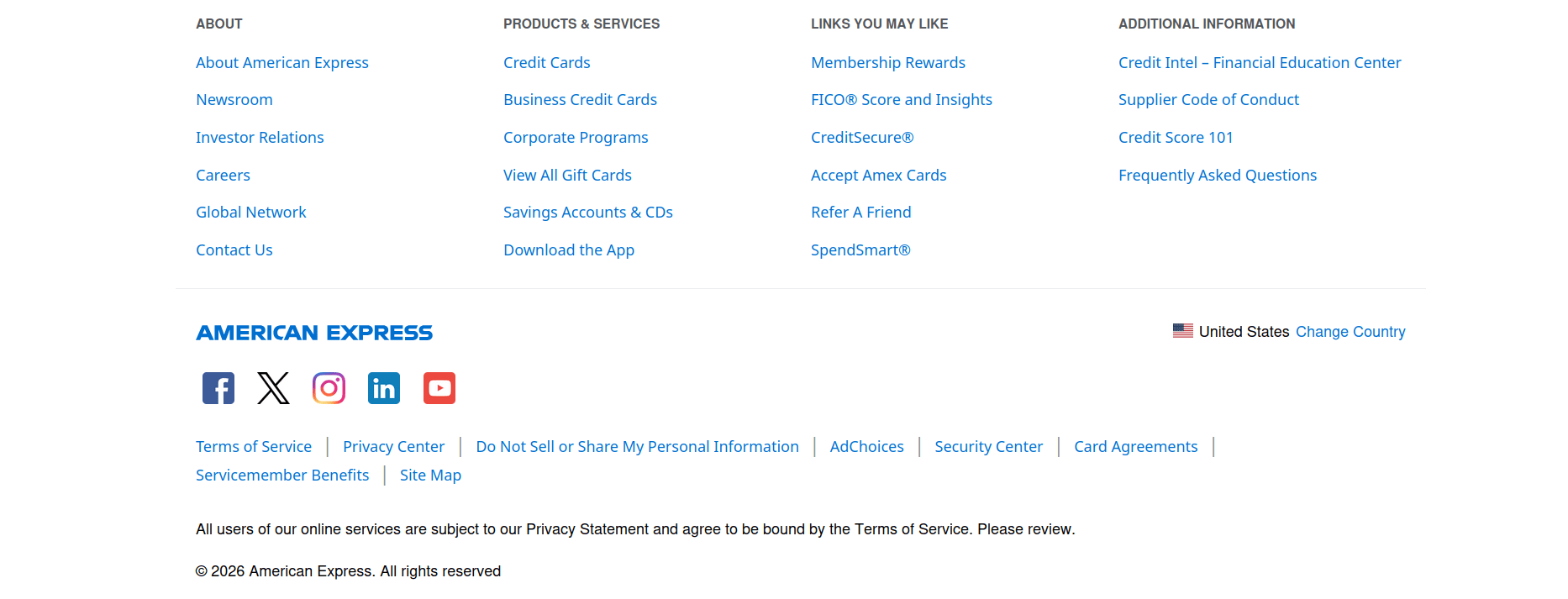Image resolution: width=1568 pixels, height=599 pixels.
Task: Click the United States flag icon
Action: point(1182,331)
